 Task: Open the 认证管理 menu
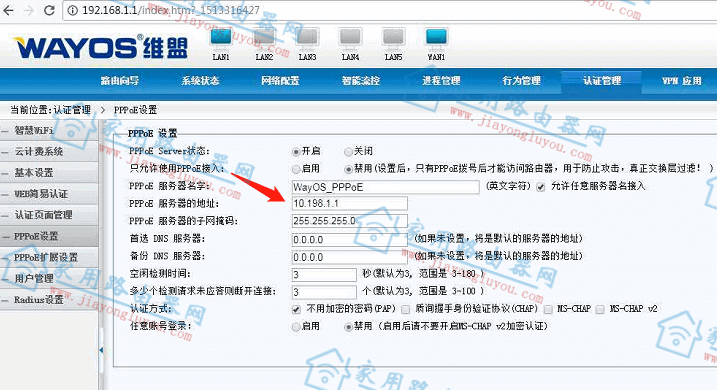(602, 81)
